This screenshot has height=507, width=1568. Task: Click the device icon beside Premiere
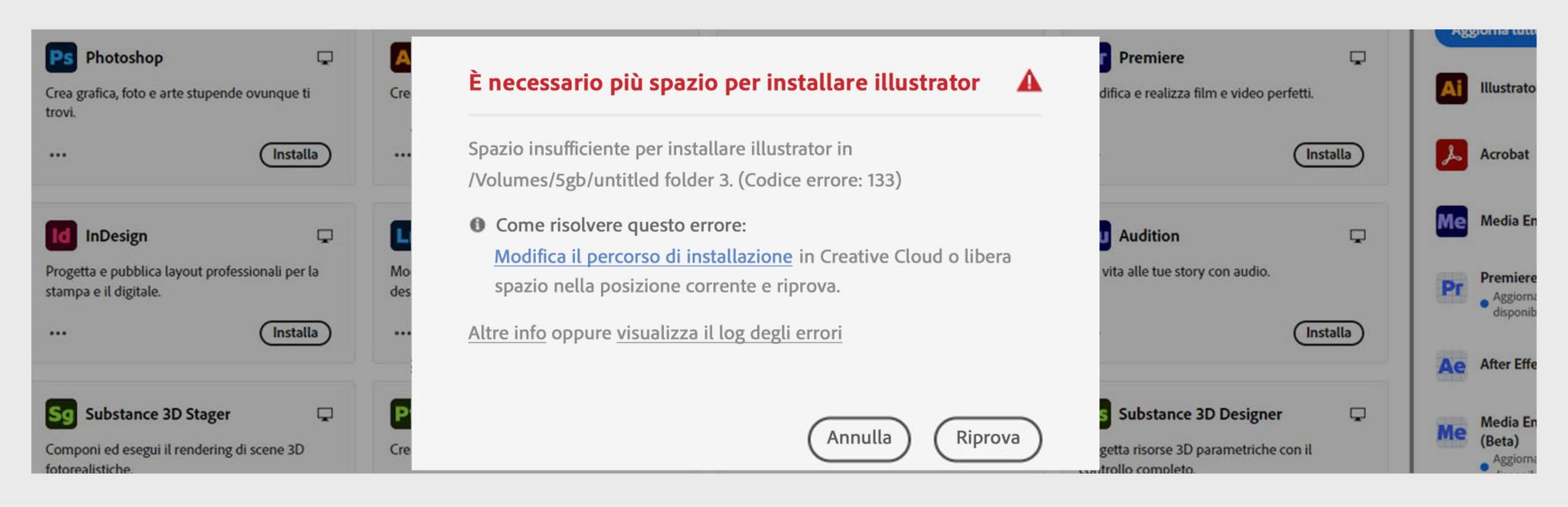(1356, 57)
